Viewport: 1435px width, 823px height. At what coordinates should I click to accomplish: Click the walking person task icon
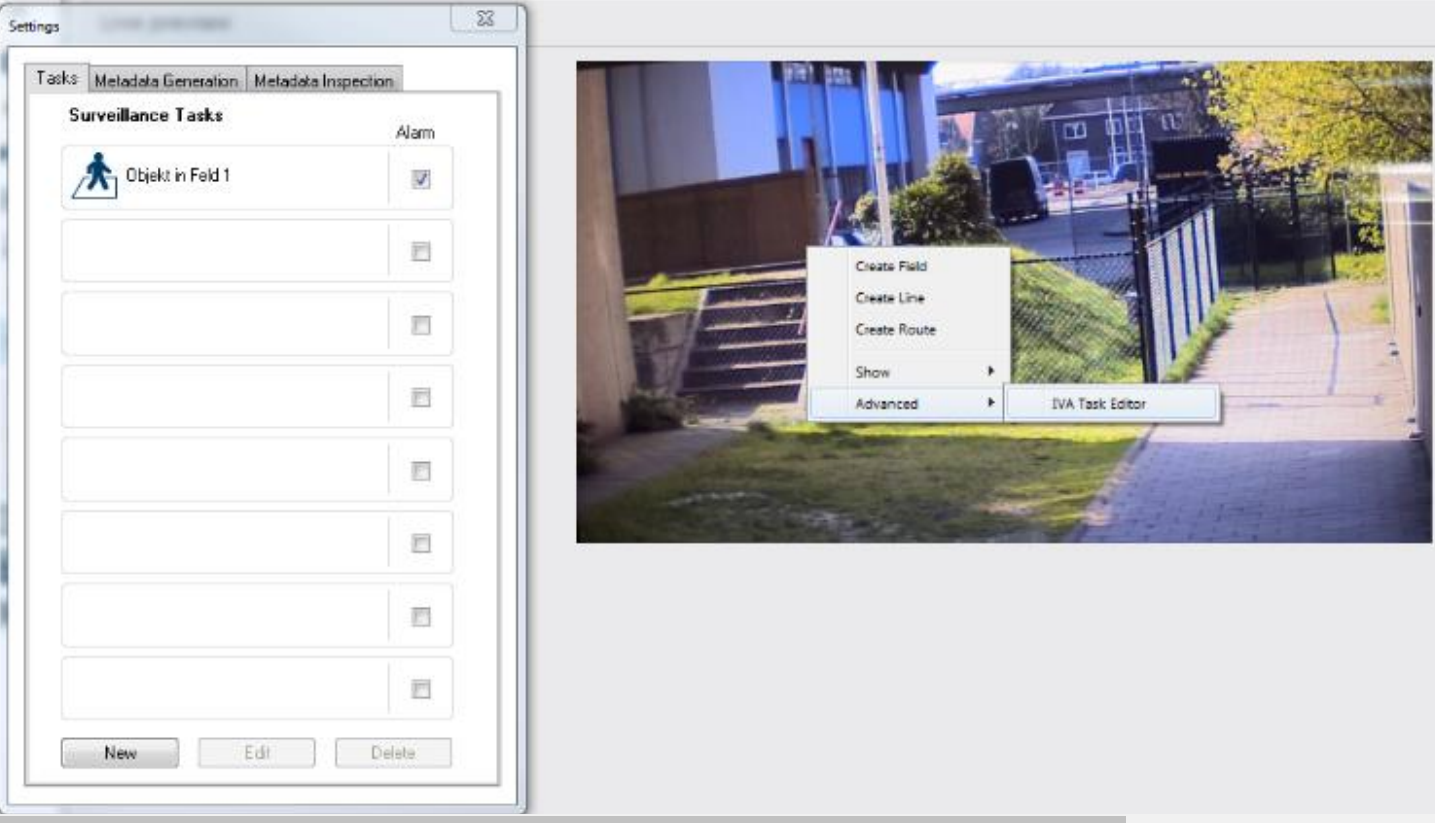(95, 177)
